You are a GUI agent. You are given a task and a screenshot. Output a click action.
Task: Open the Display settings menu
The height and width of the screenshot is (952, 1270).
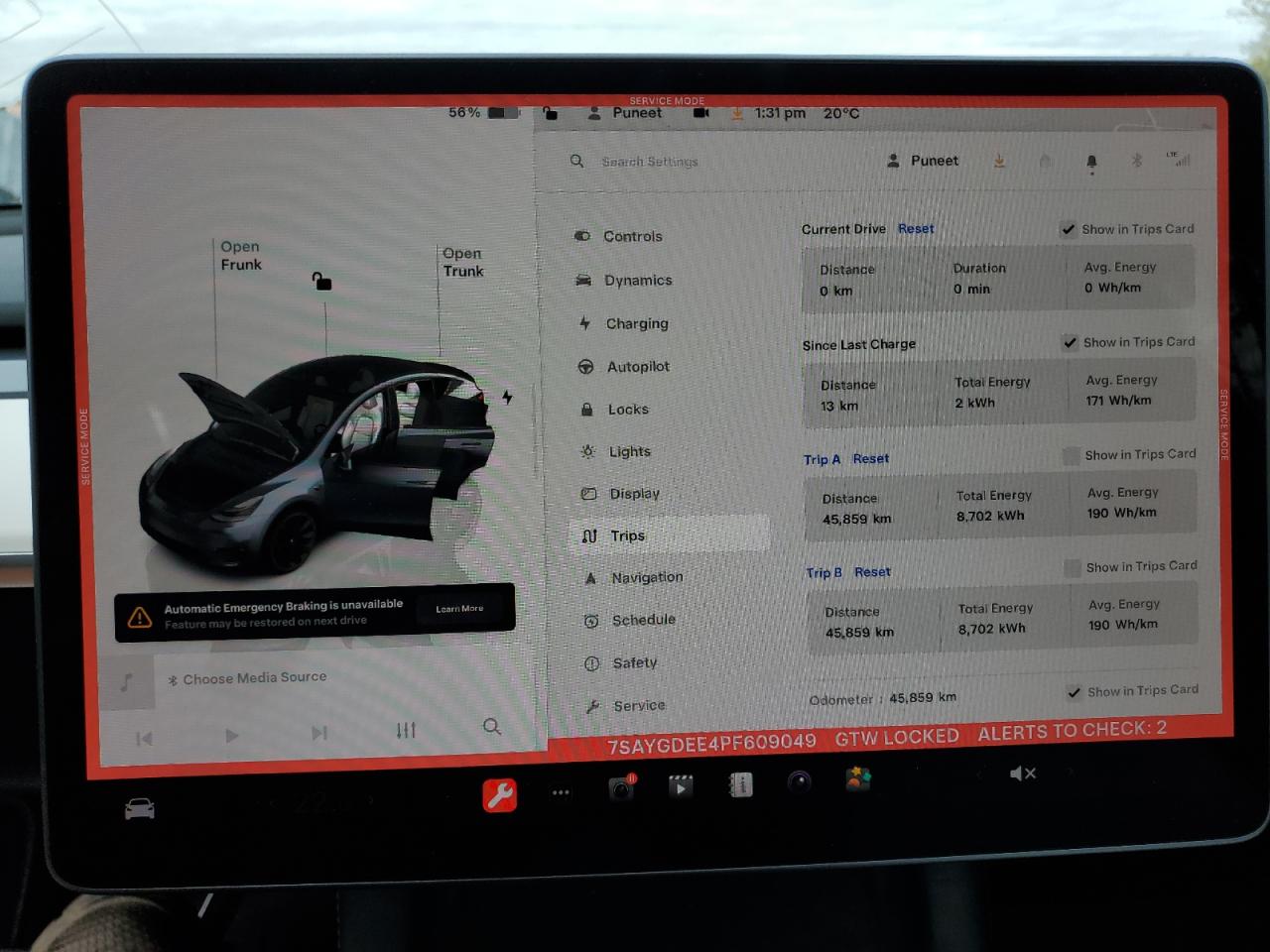(x=621, y=493)
